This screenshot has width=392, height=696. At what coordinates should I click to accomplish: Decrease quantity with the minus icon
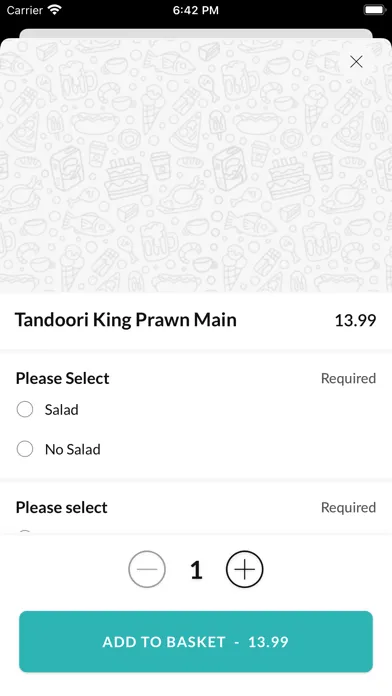pyautogui.click(x=147, y=569)
